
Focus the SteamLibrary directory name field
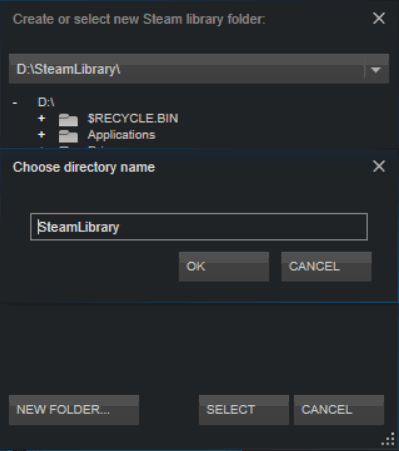199,227
